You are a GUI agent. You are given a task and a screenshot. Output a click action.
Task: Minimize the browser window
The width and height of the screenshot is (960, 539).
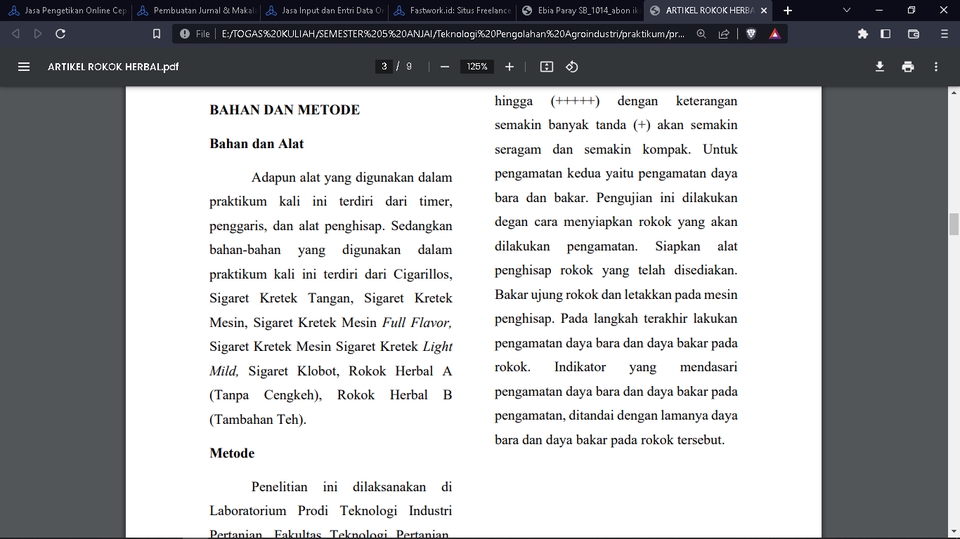coord(879,10)
